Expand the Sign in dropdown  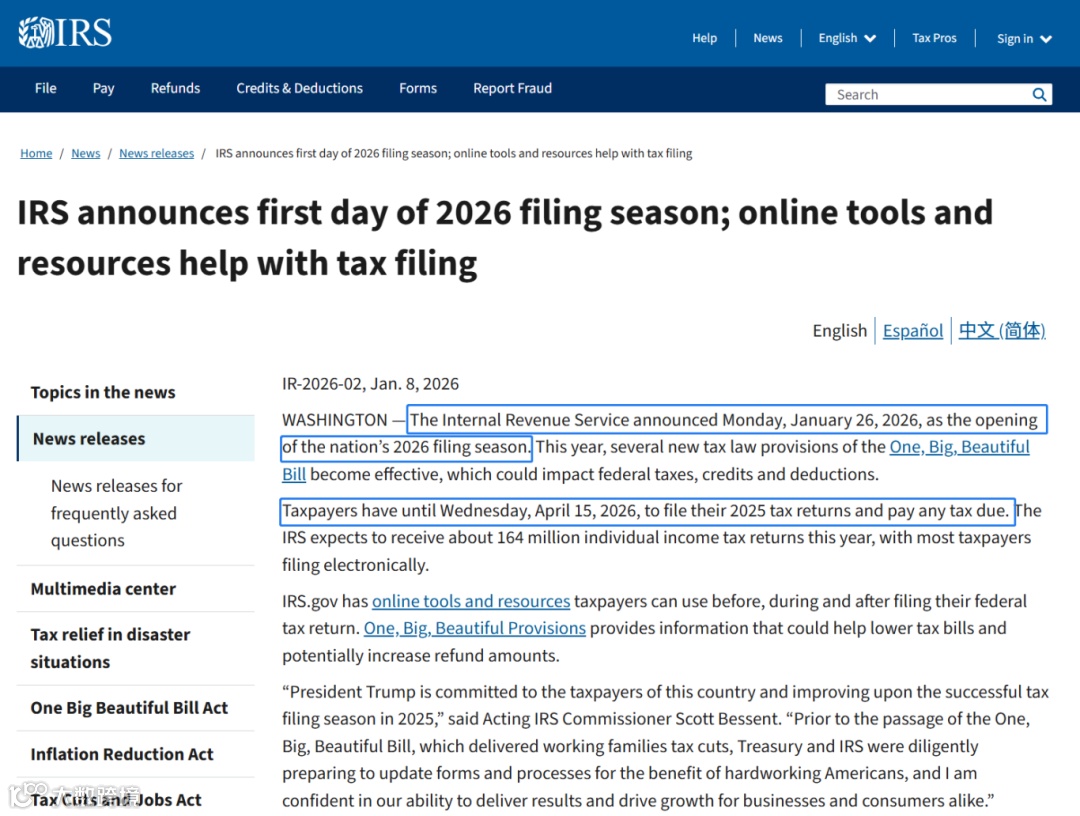1024,39
